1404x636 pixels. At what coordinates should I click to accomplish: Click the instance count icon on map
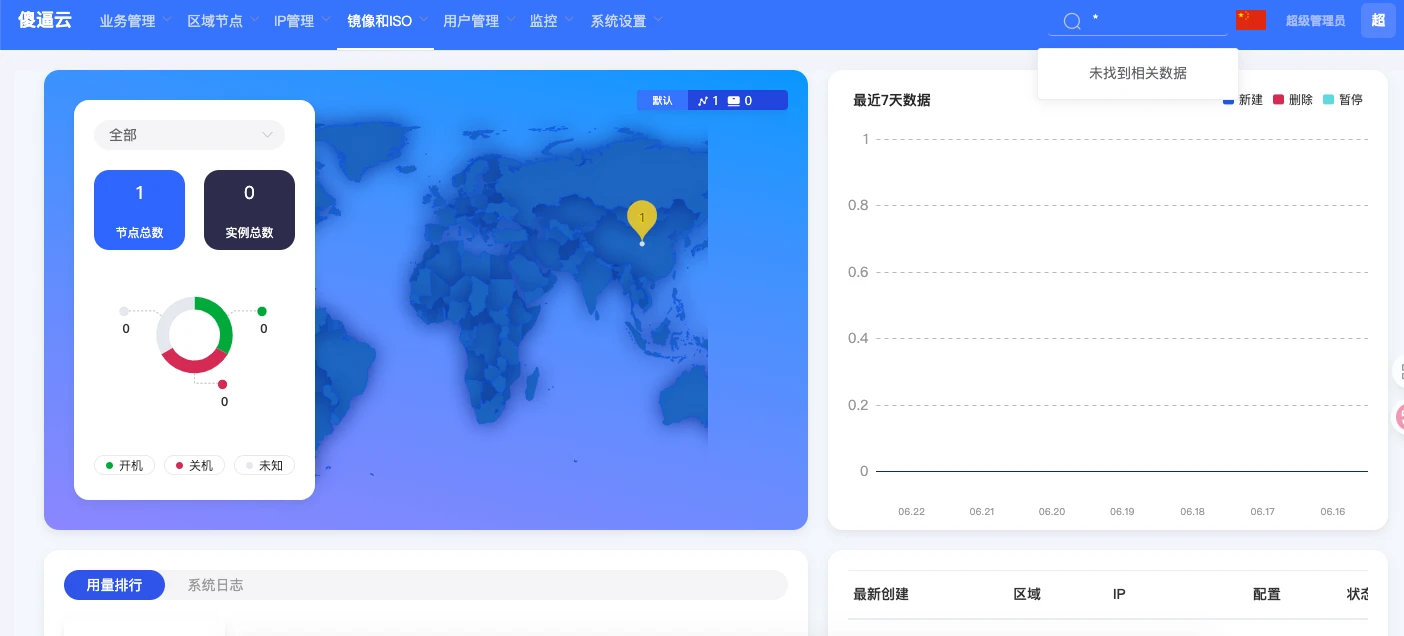coord(733,100)
